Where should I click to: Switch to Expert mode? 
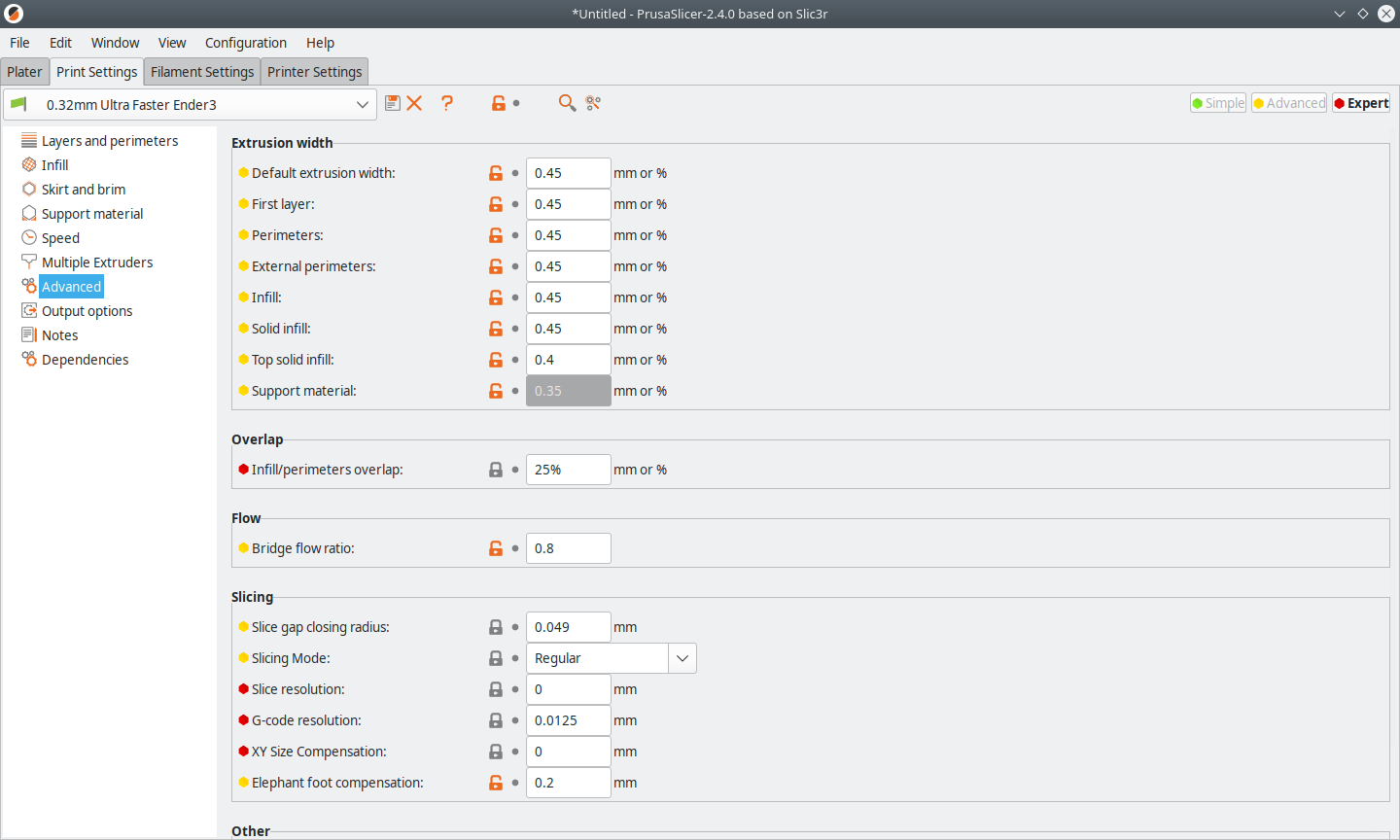1361,103
